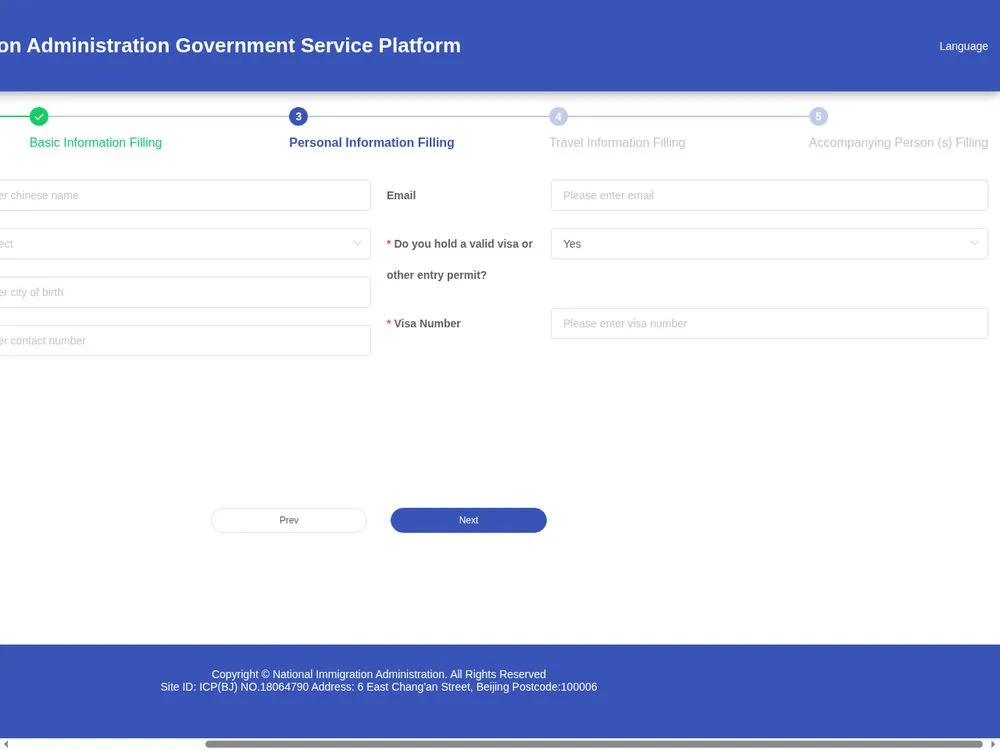This screenshot has width=1000, height=750.
Task: Select Travel Information Filling step
Action: point(617,142)
